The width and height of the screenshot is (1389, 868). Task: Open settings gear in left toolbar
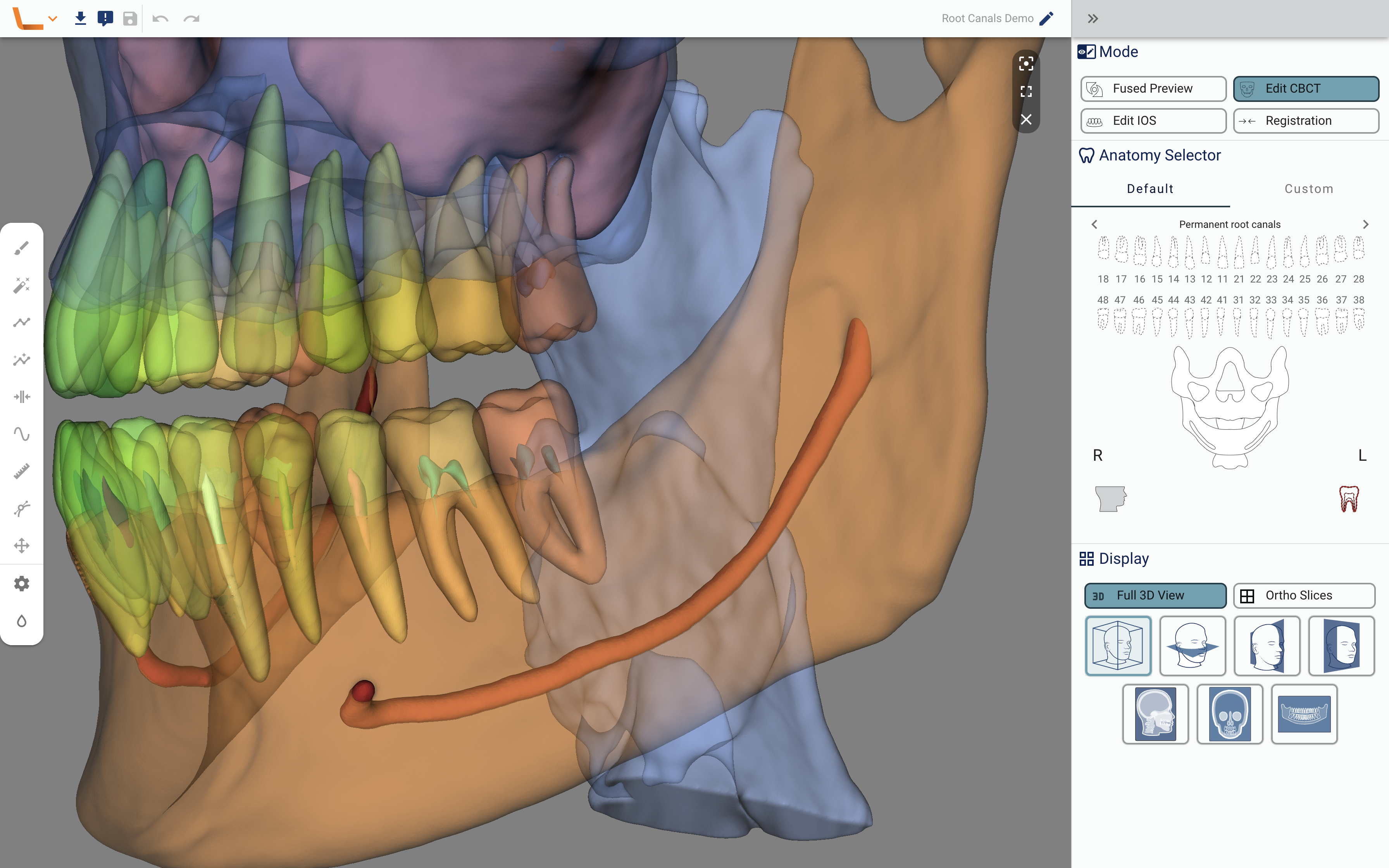tap(22, 584)
